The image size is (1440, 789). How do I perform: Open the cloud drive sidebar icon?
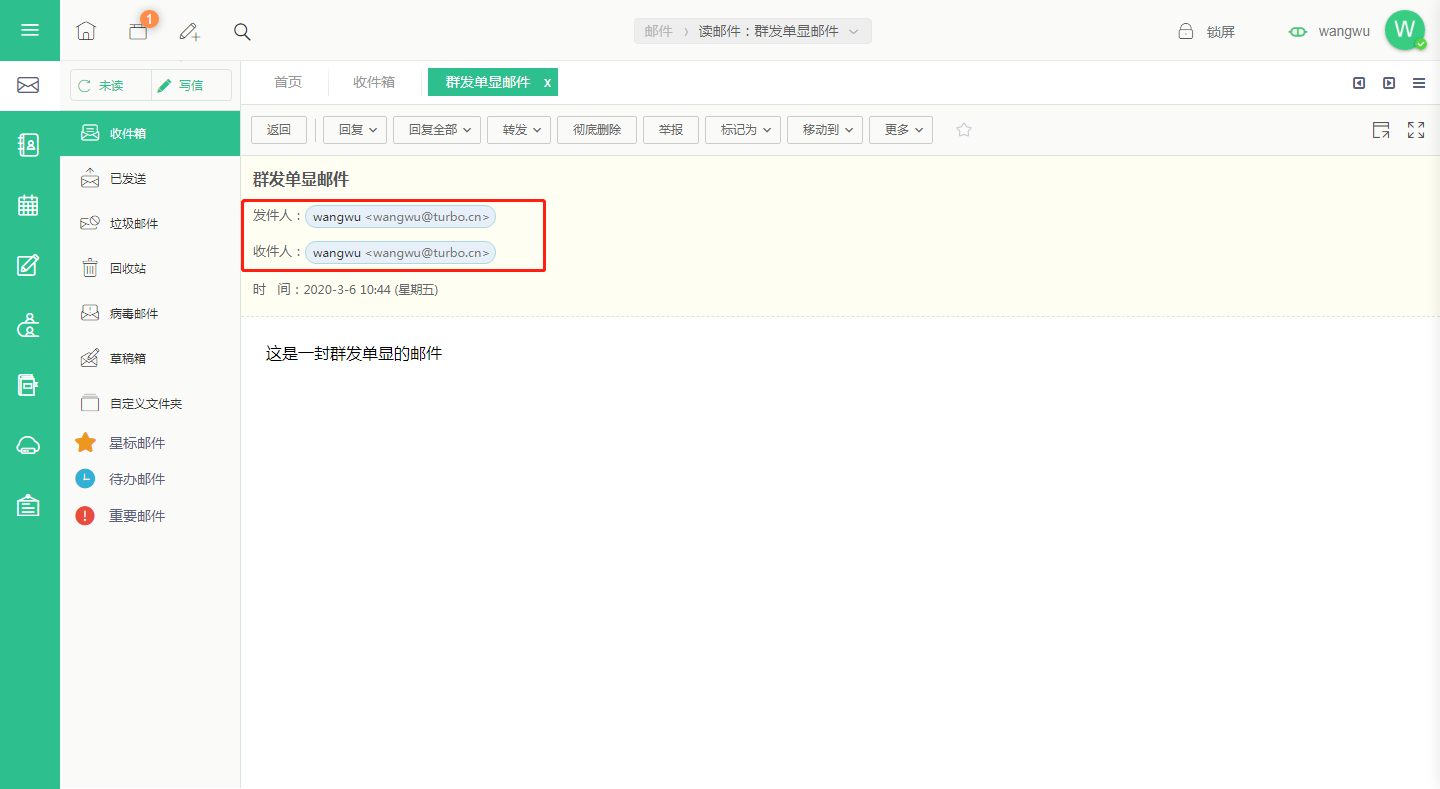point(29,446)
